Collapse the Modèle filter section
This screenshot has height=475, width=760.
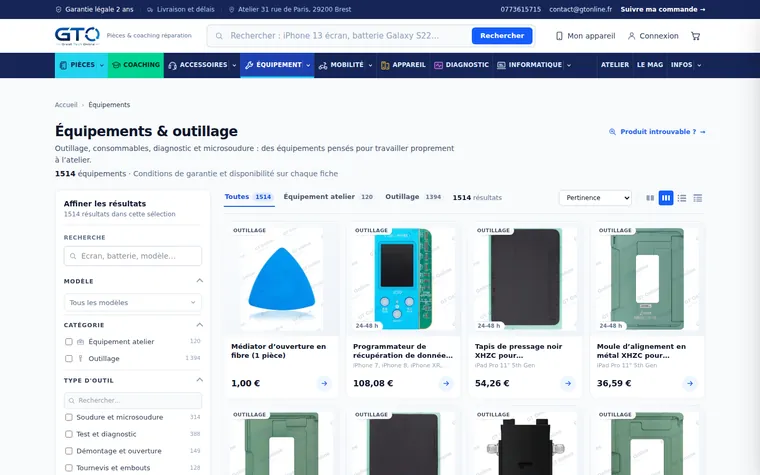pyautogui.click(x=199, y=281)
